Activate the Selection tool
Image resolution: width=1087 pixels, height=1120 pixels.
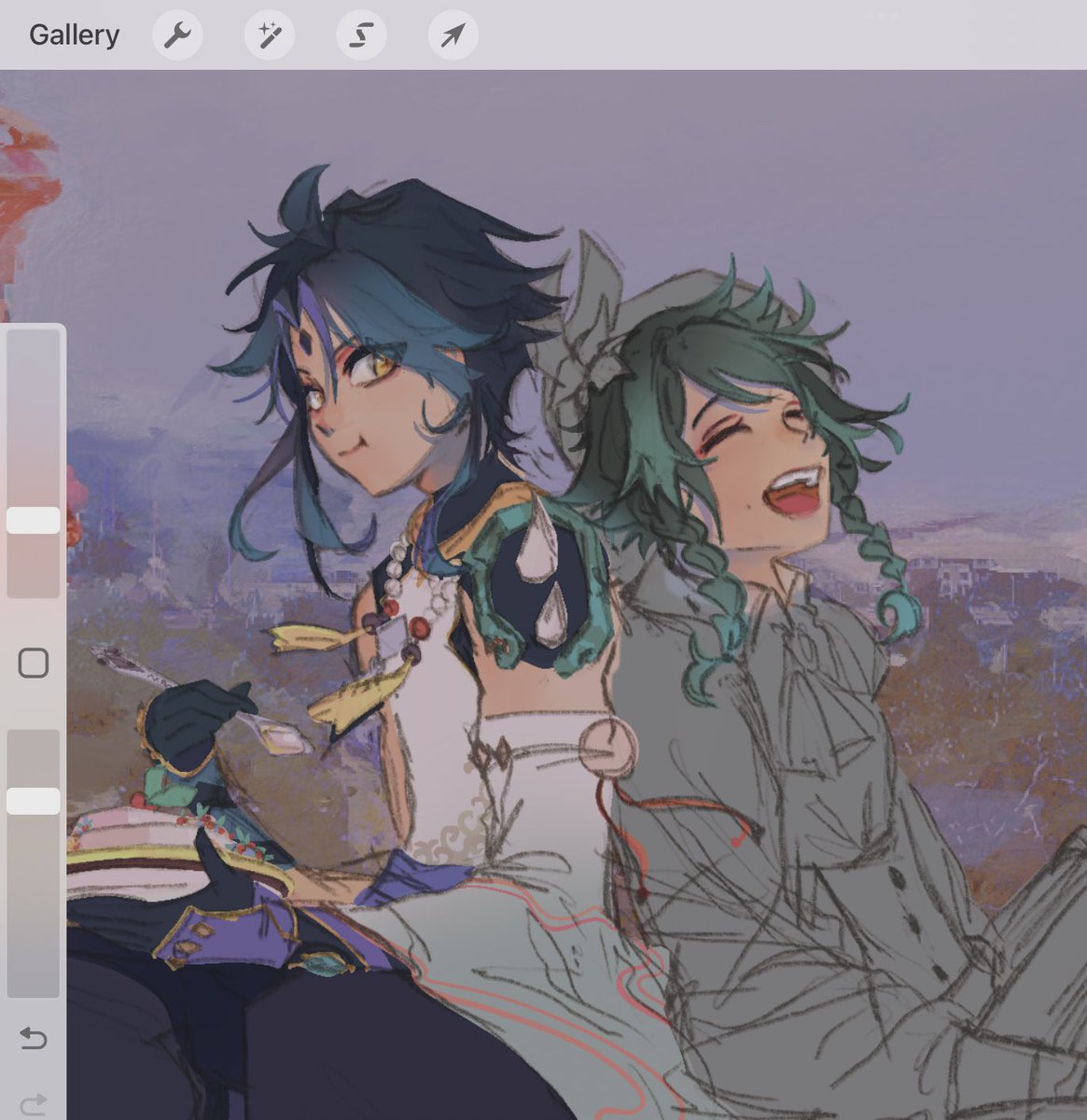point(362,35)
